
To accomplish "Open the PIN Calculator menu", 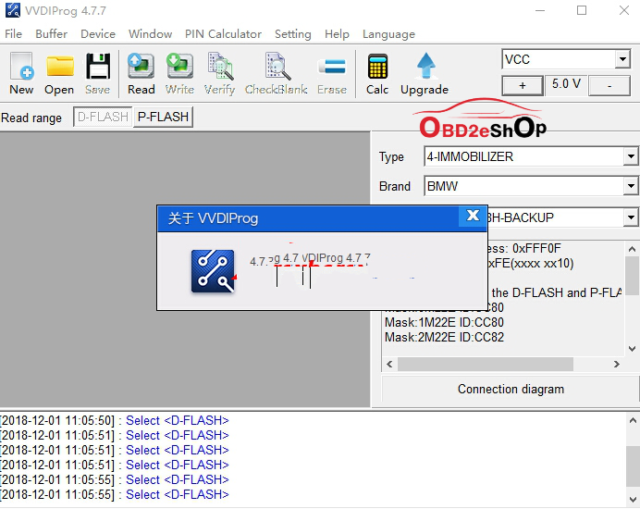I will pos(223,34).
